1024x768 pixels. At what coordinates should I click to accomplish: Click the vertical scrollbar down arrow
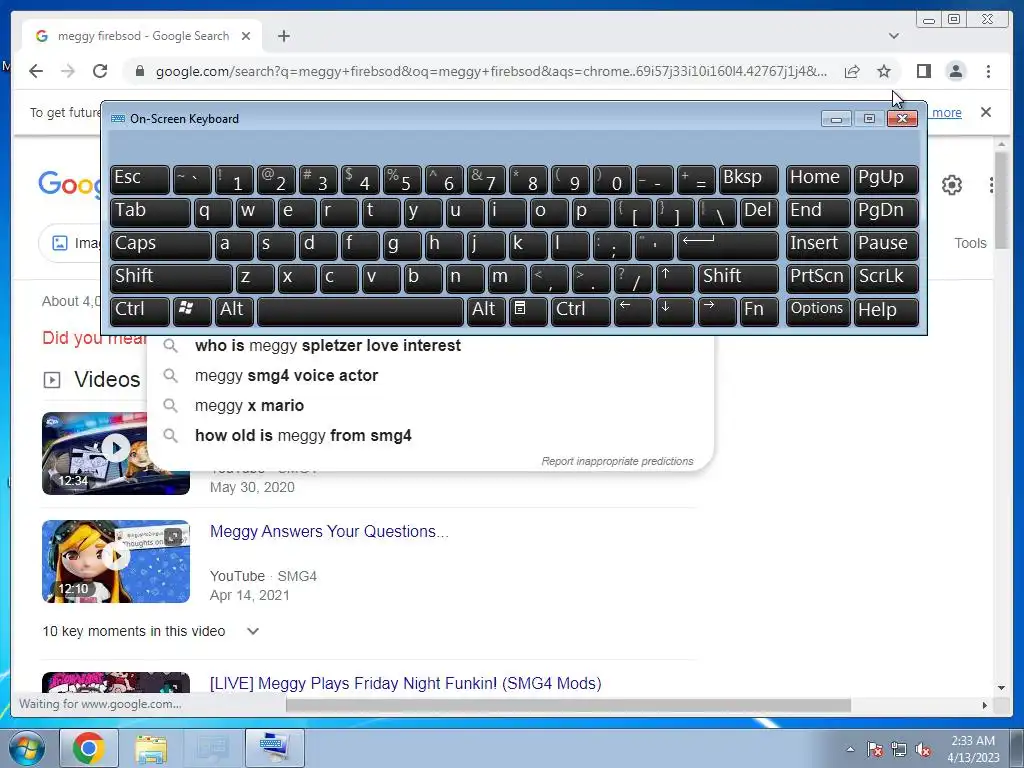pyautogui.click(x=1002, y=687)
